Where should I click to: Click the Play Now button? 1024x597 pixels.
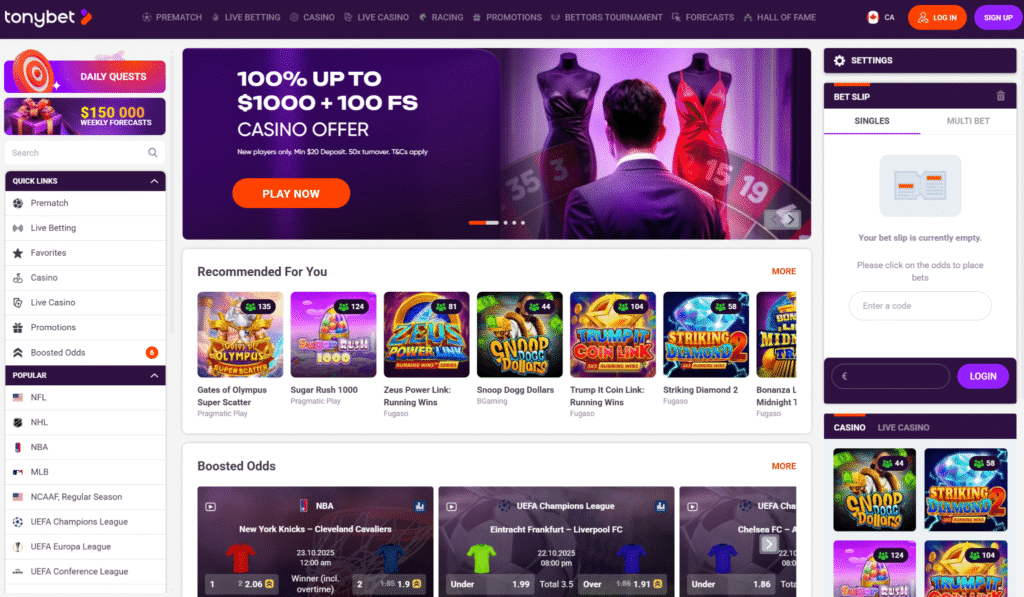pos(291,193)
